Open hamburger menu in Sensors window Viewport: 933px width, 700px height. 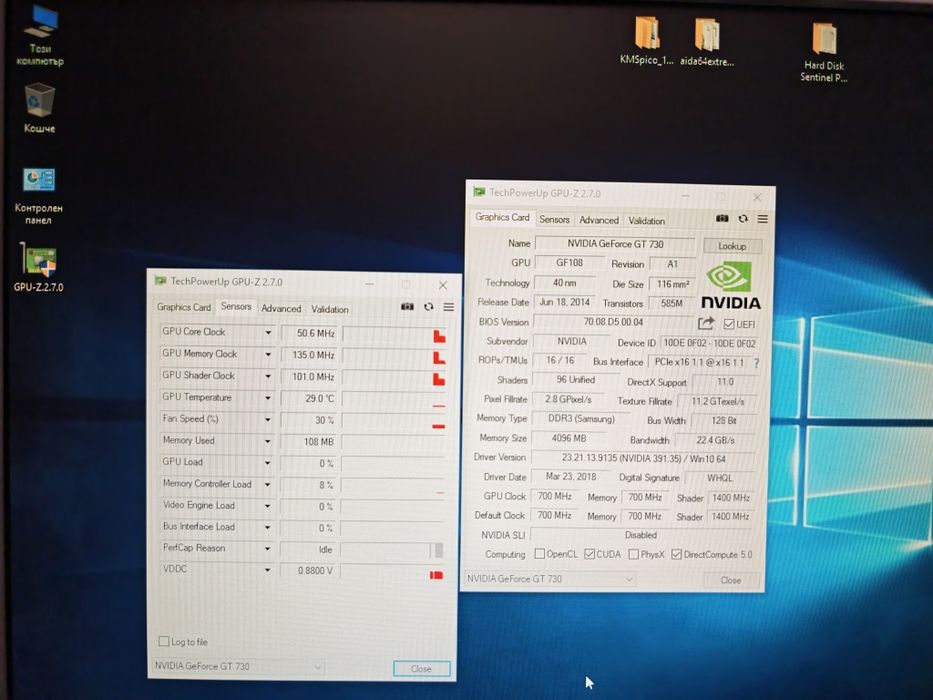pyautogui.click(x=449, y=307)
